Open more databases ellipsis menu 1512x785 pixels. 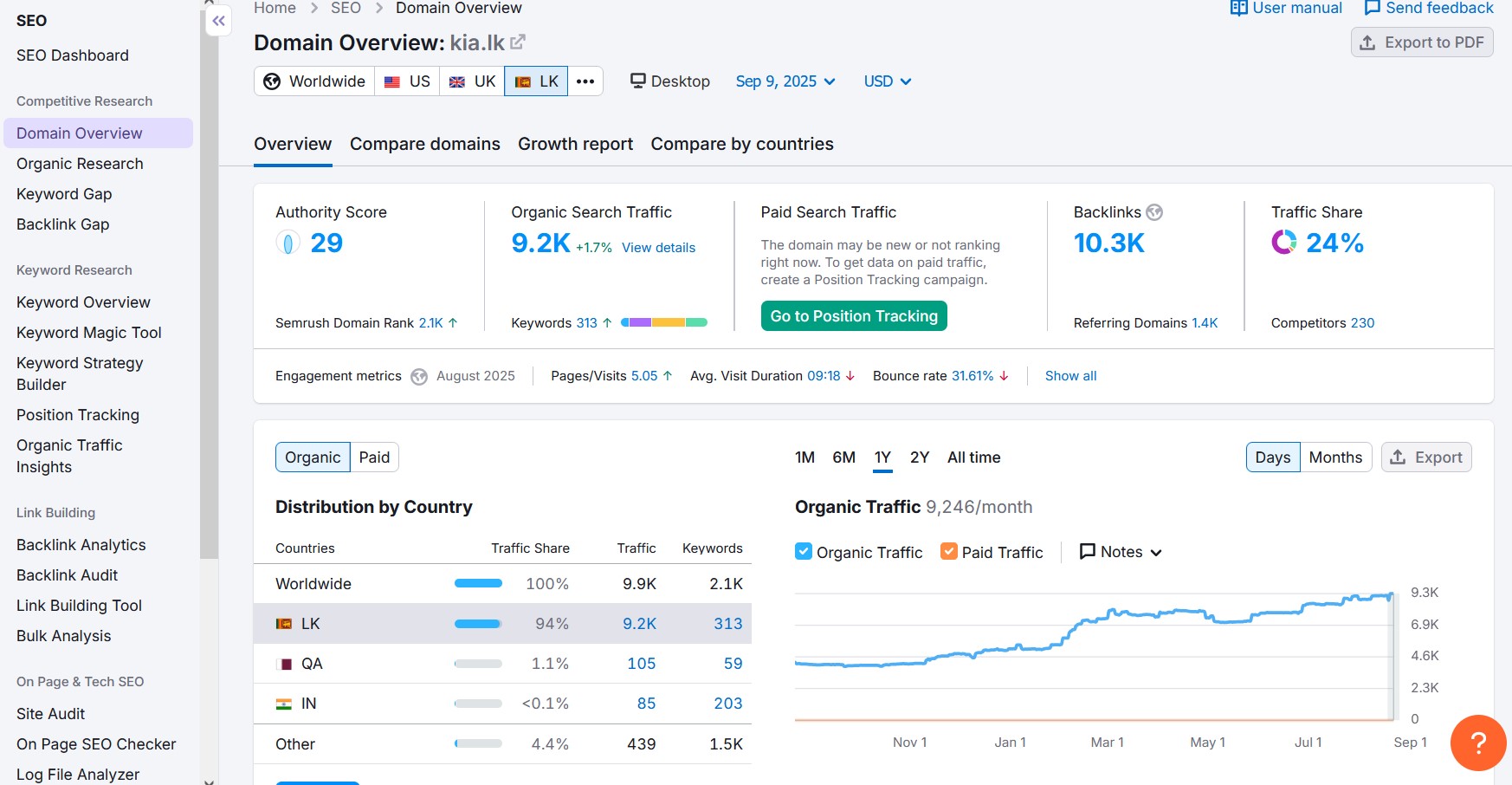[x=585, y=81]
